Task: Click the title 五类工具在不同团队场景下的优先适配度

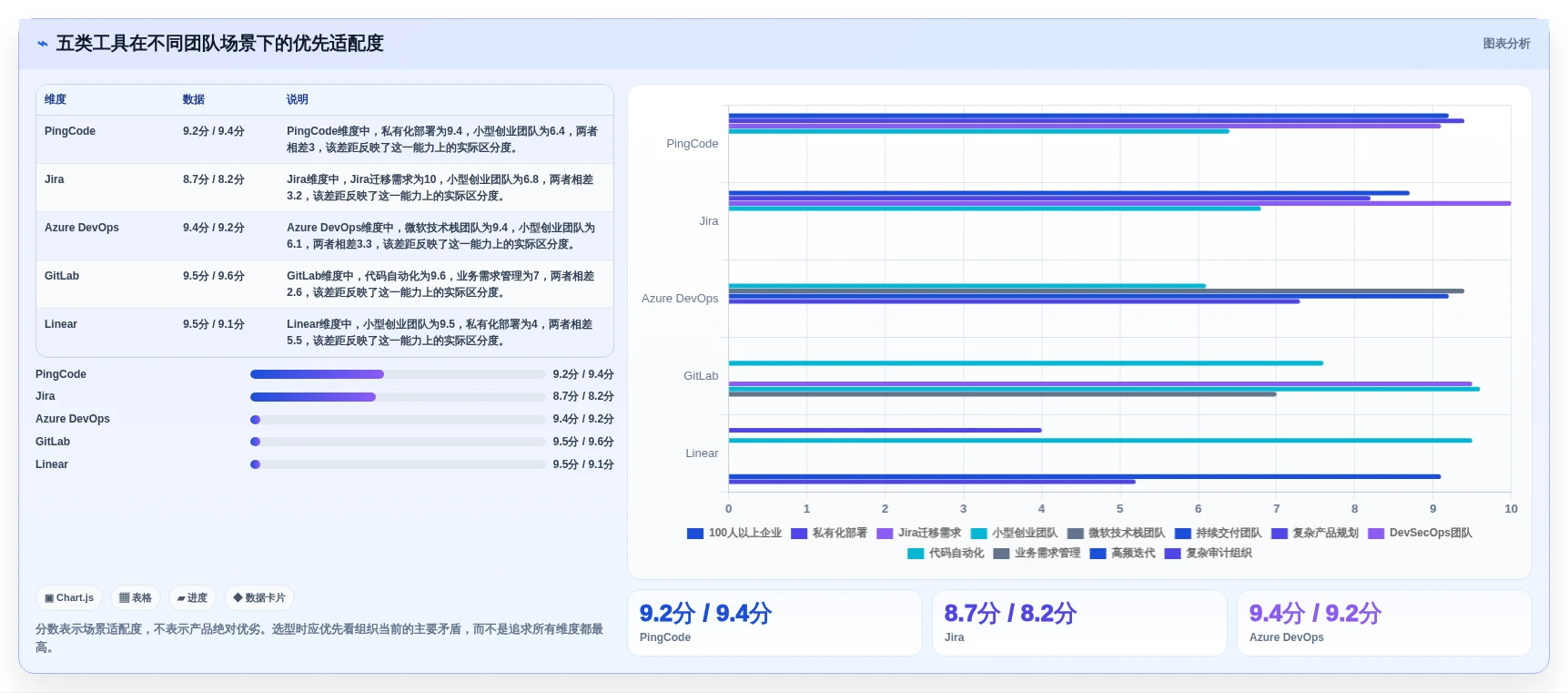Action: click(x=220, y=44)
